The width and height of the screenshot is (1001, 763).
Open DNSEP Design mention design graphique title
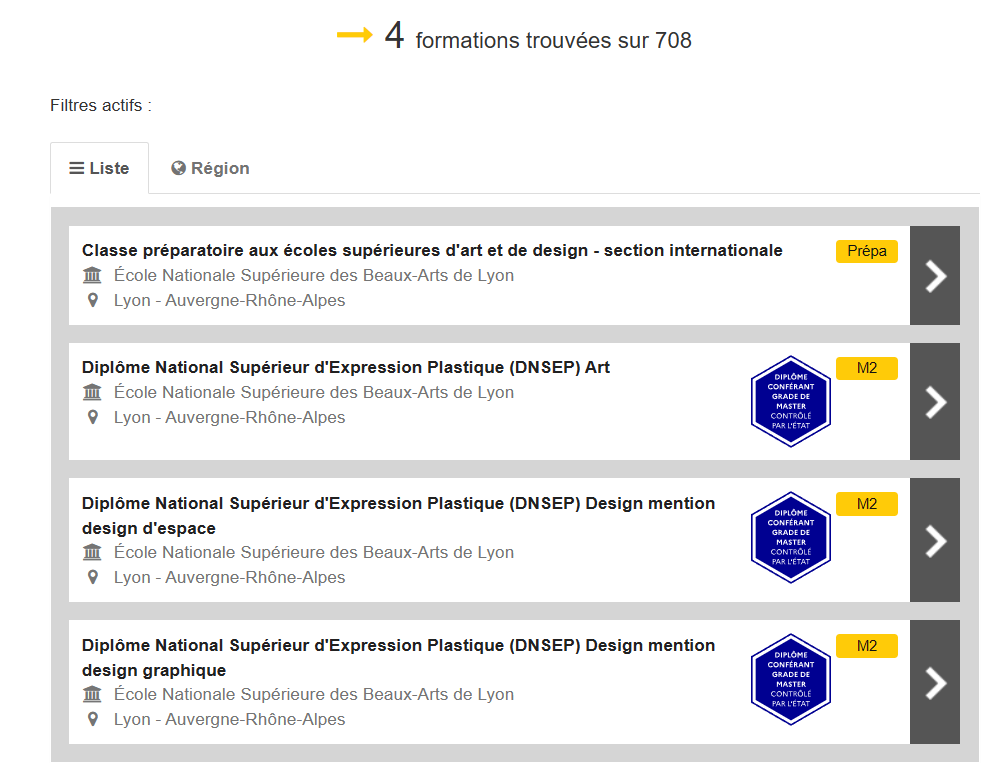[398, 658]
